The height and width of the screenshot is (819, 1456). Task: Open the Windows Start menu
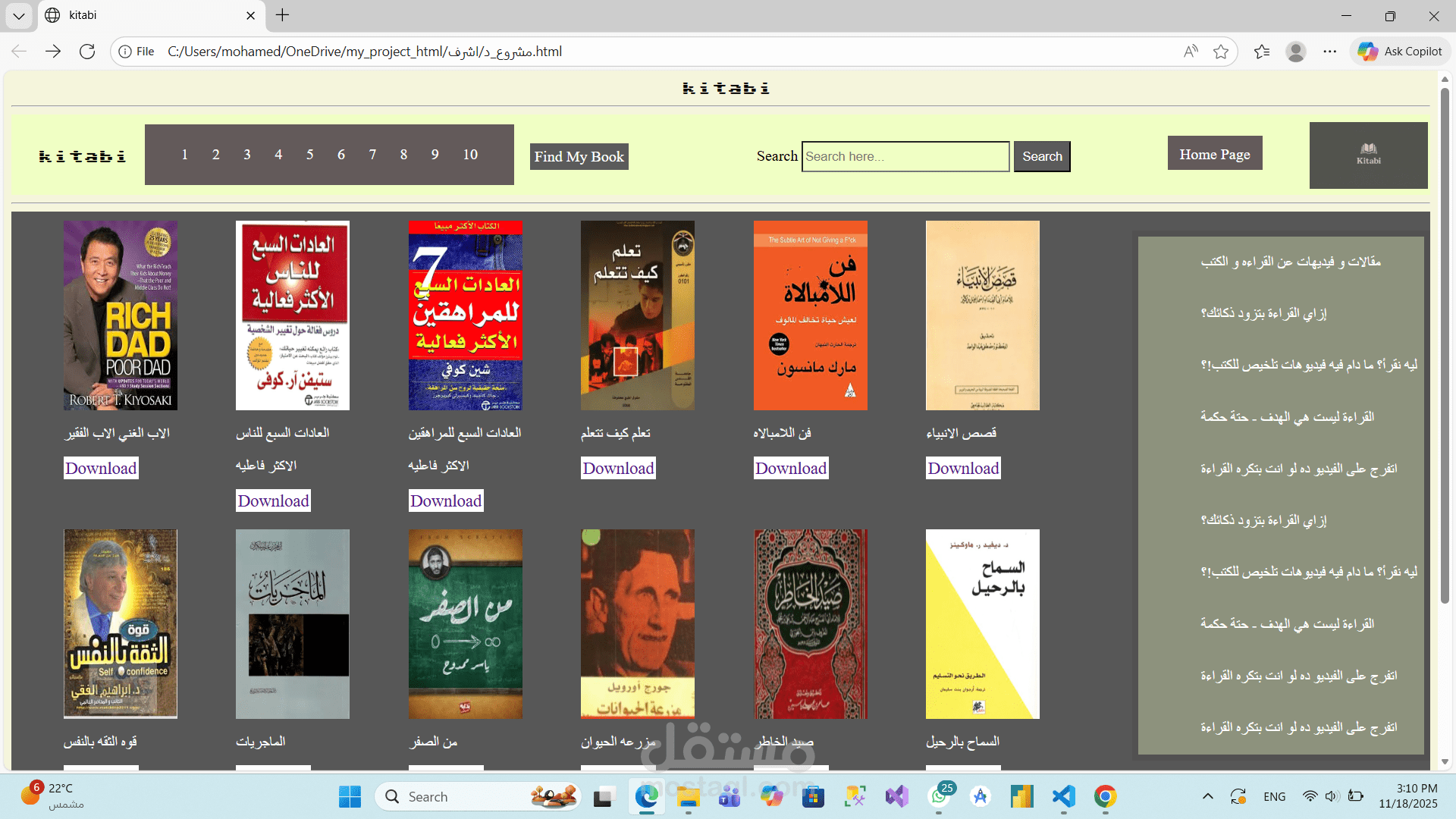350,796
